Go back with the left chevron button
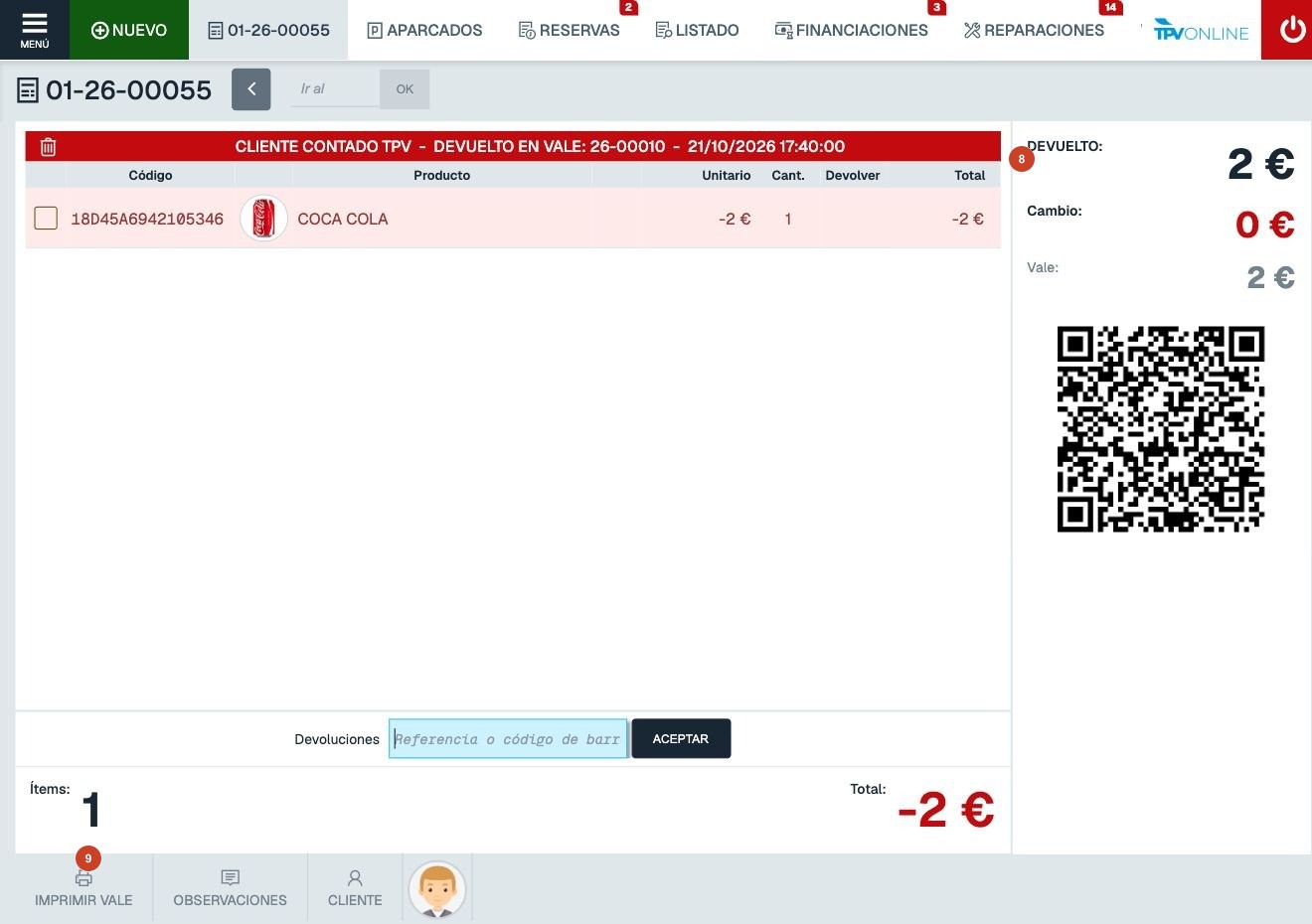The image size is (1312, 924). [251, 89]
